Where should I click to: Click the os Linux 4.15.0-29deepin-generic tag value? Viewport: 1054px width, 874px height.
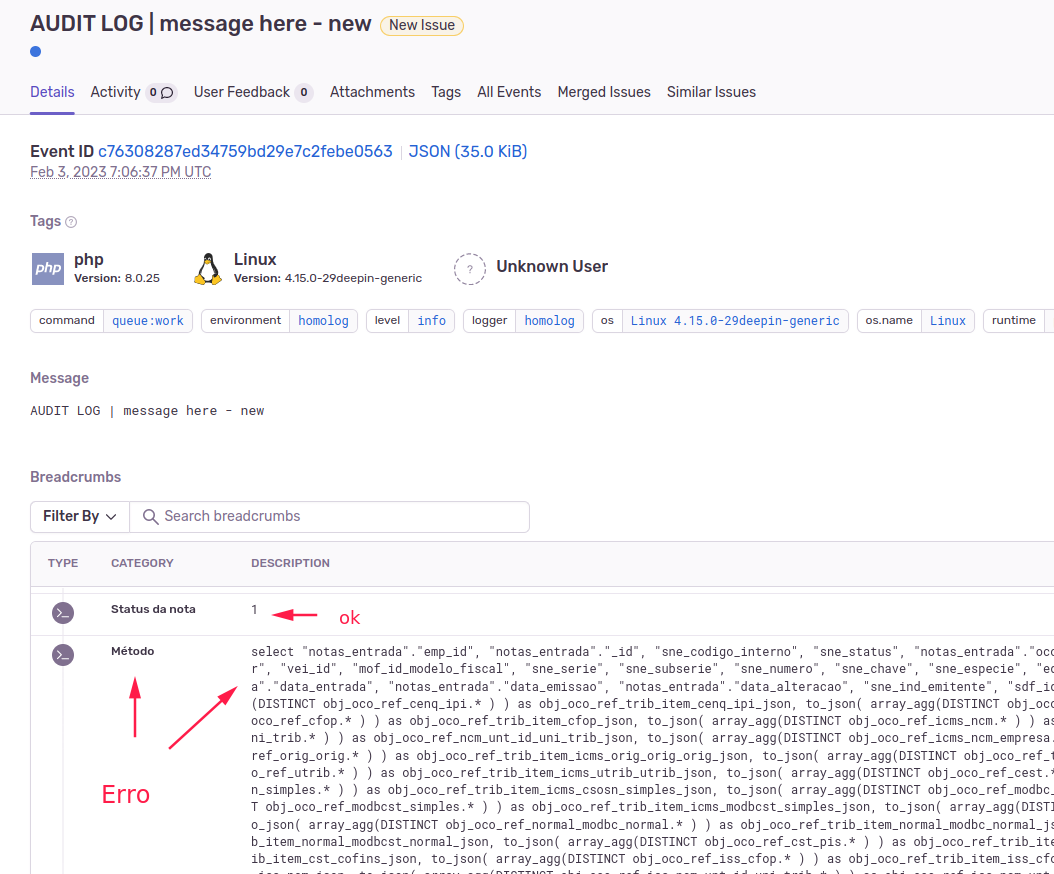(x=735, y=321)
